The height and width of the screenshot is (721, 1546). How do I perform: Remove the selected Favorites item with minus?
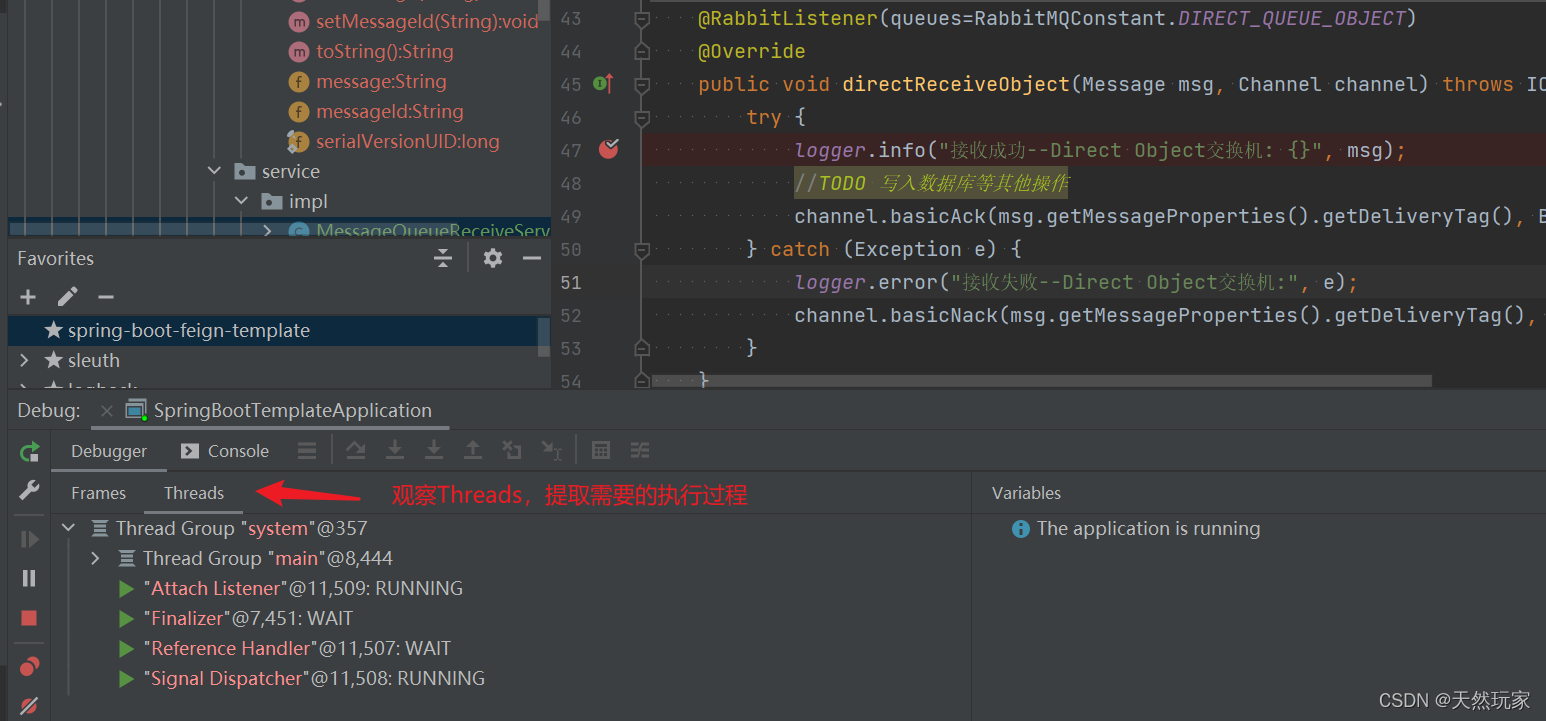point(105,297)
